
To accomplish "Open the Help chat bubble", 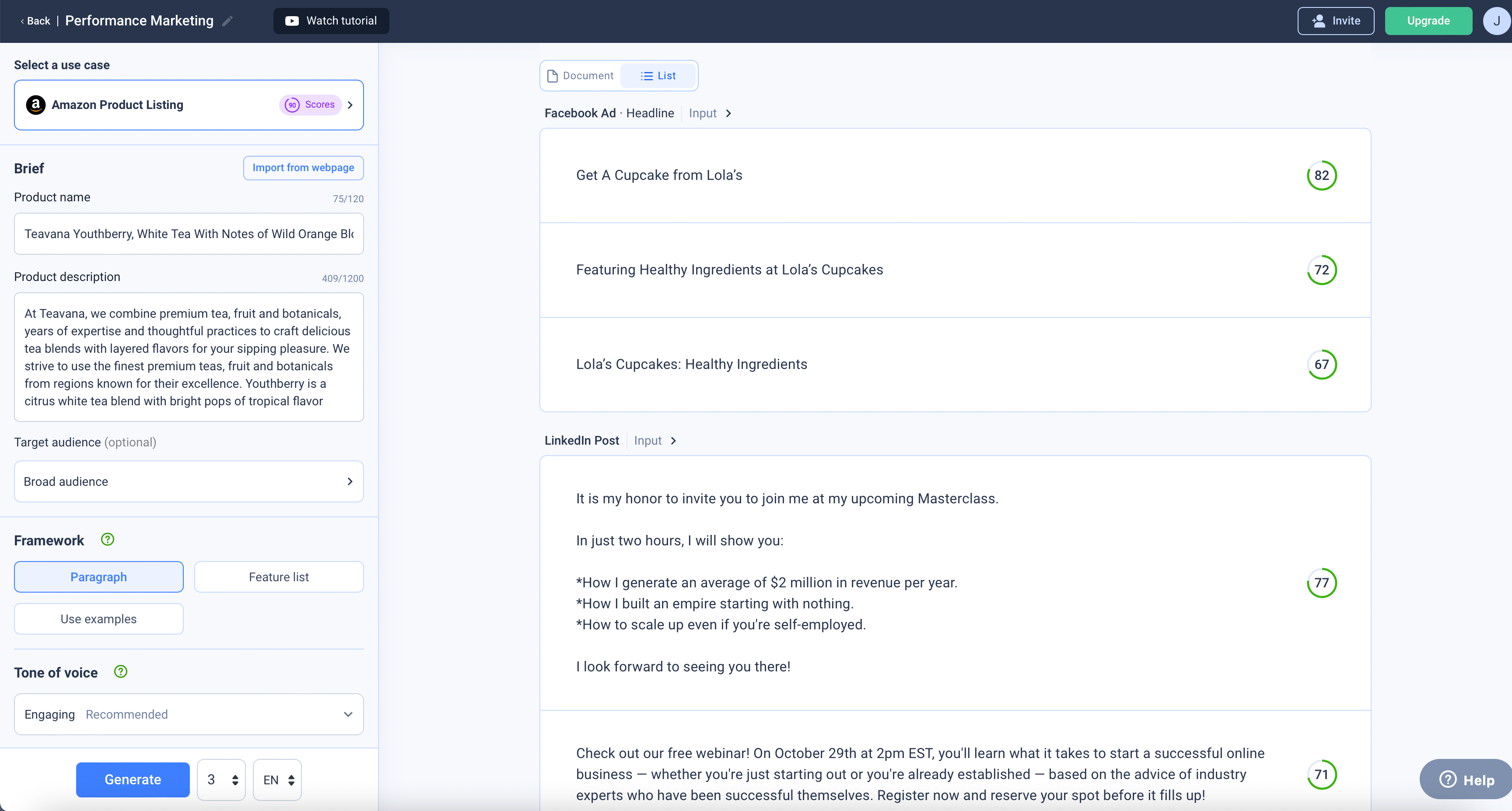I will [1464, 779].
